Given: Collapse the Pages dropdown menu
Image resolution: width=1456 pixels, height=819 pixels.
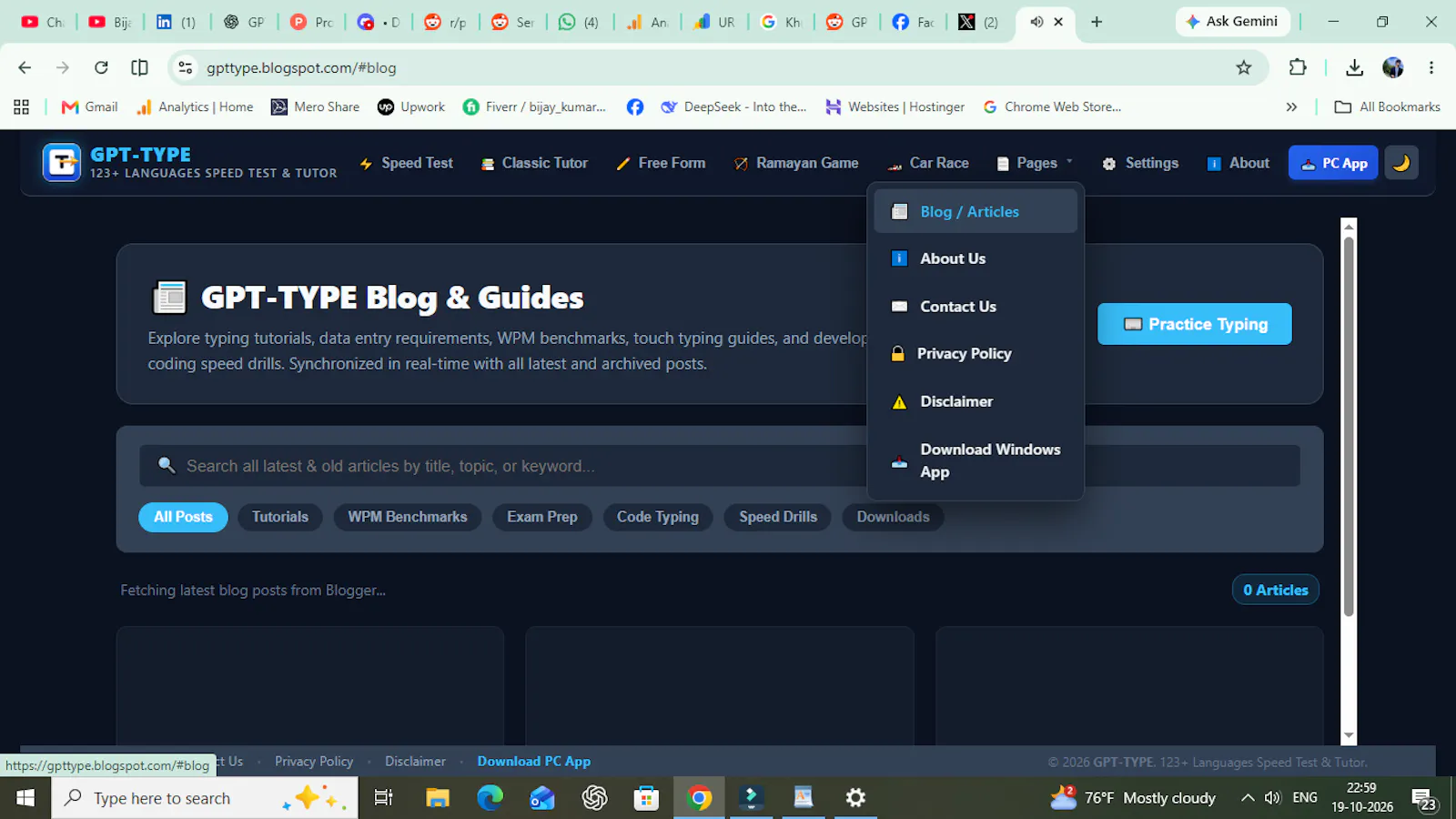Looking at the screenshot, I should click(1035, 163).
